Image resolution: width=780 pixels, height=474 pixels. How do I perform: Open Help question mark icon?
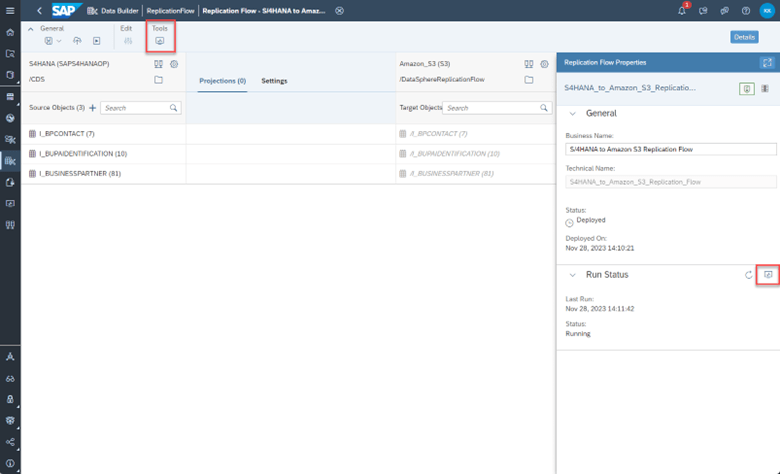[x=746, y=10]
